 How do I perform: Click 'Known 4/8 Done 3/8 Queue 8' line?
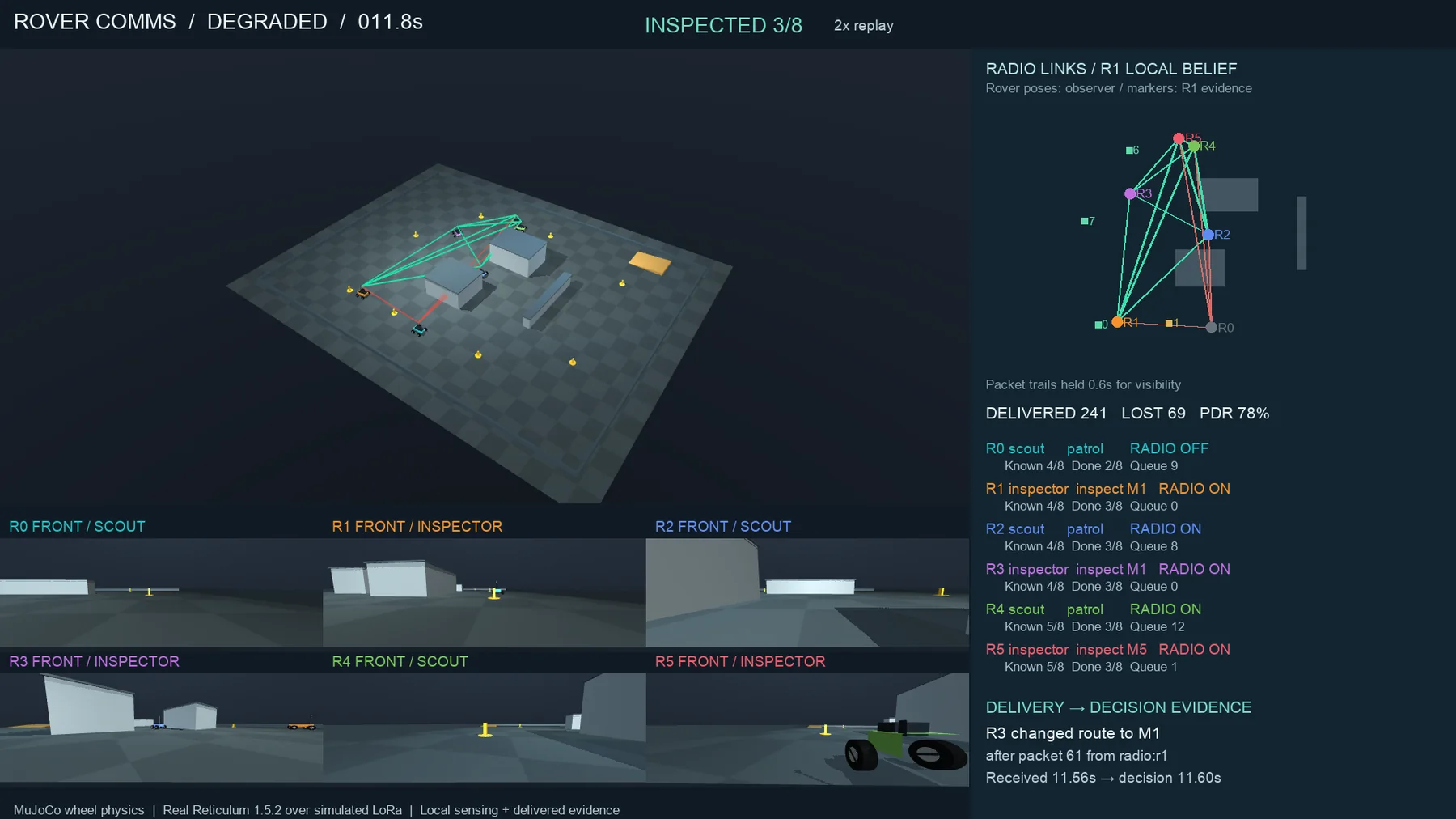pyautogui.click(x=1090, y=546)
